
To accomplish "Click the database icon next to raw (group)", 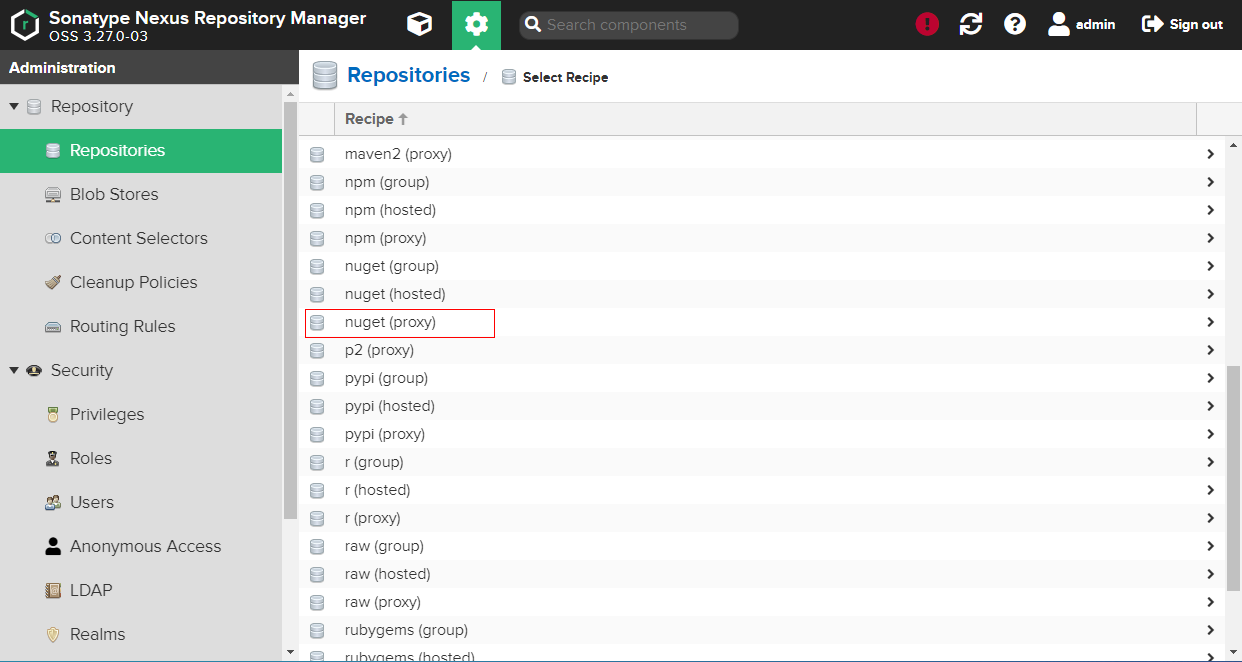I will (x=317, y=547).
